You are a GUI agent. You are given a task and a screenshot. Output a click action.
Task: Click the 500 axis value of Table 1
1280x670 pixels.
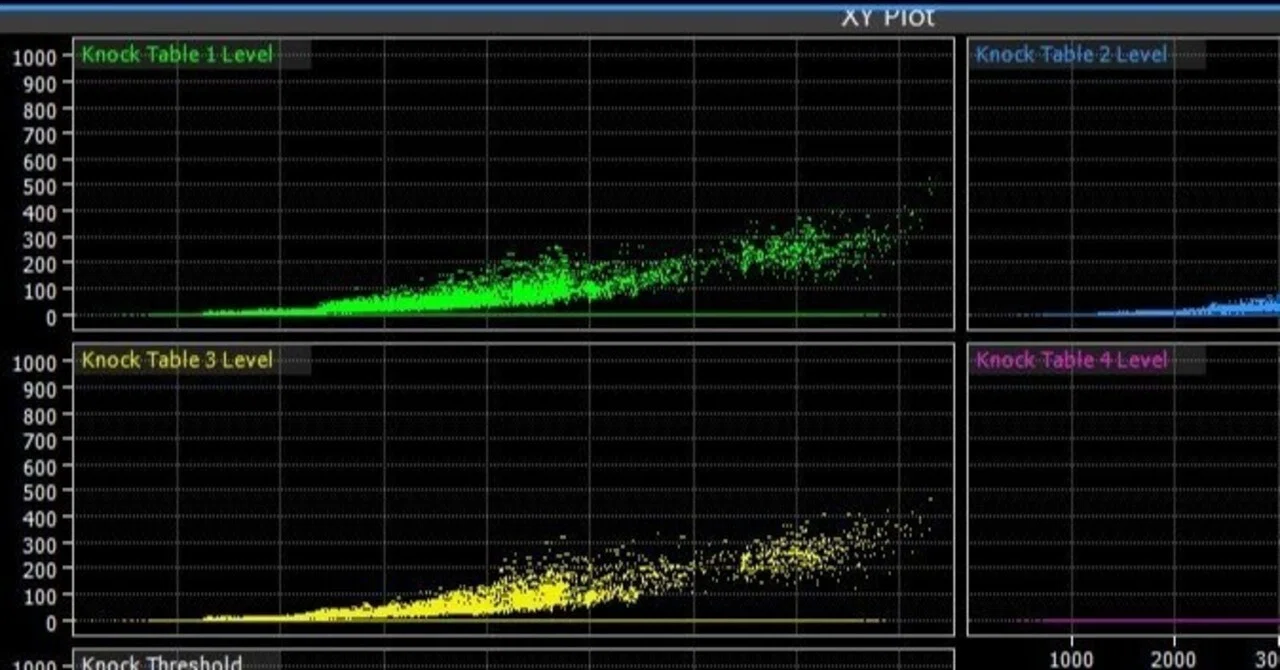point(43,186)
